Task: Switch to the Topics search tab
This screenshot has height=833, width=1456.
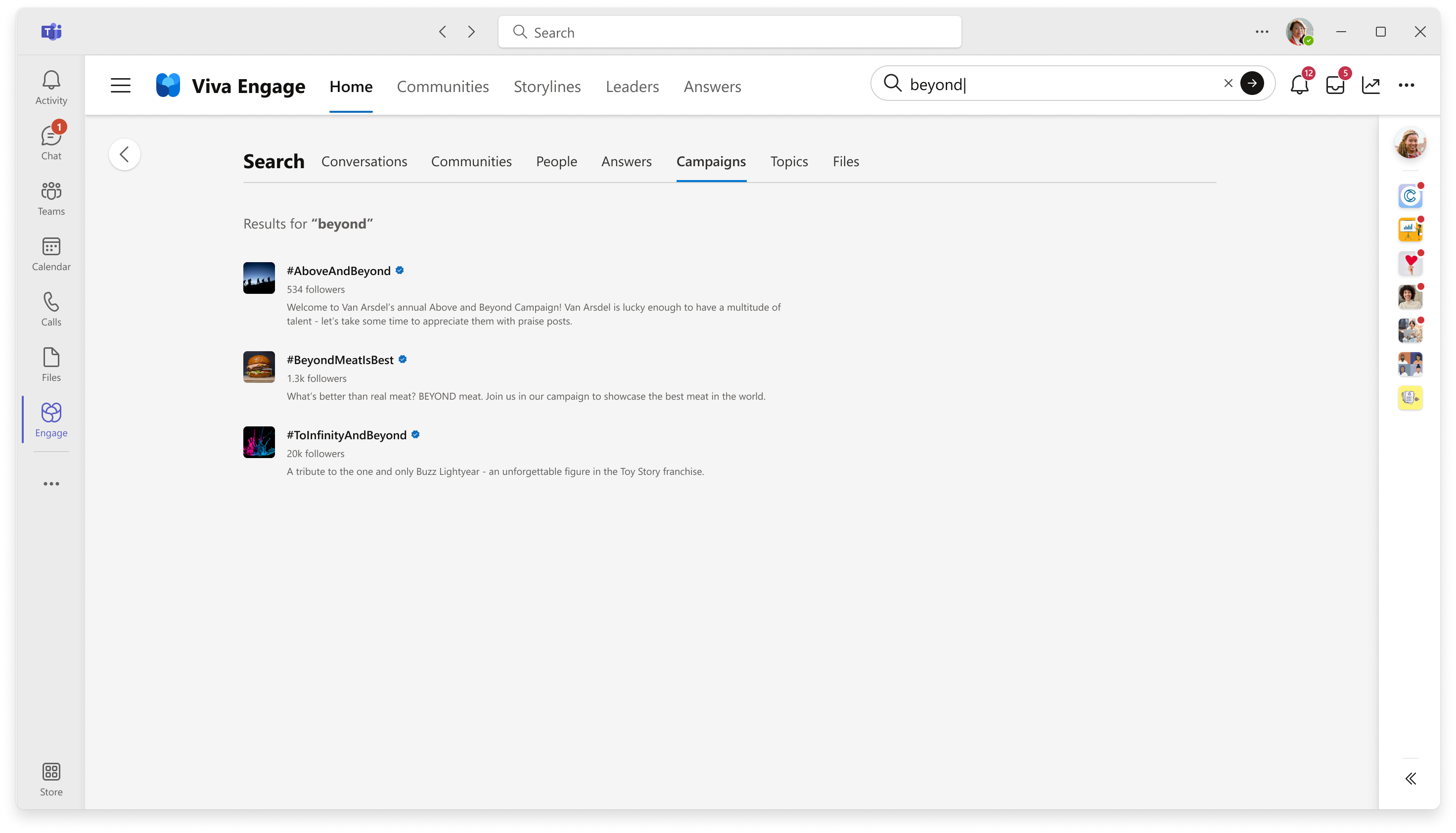Action: (789, 161)
